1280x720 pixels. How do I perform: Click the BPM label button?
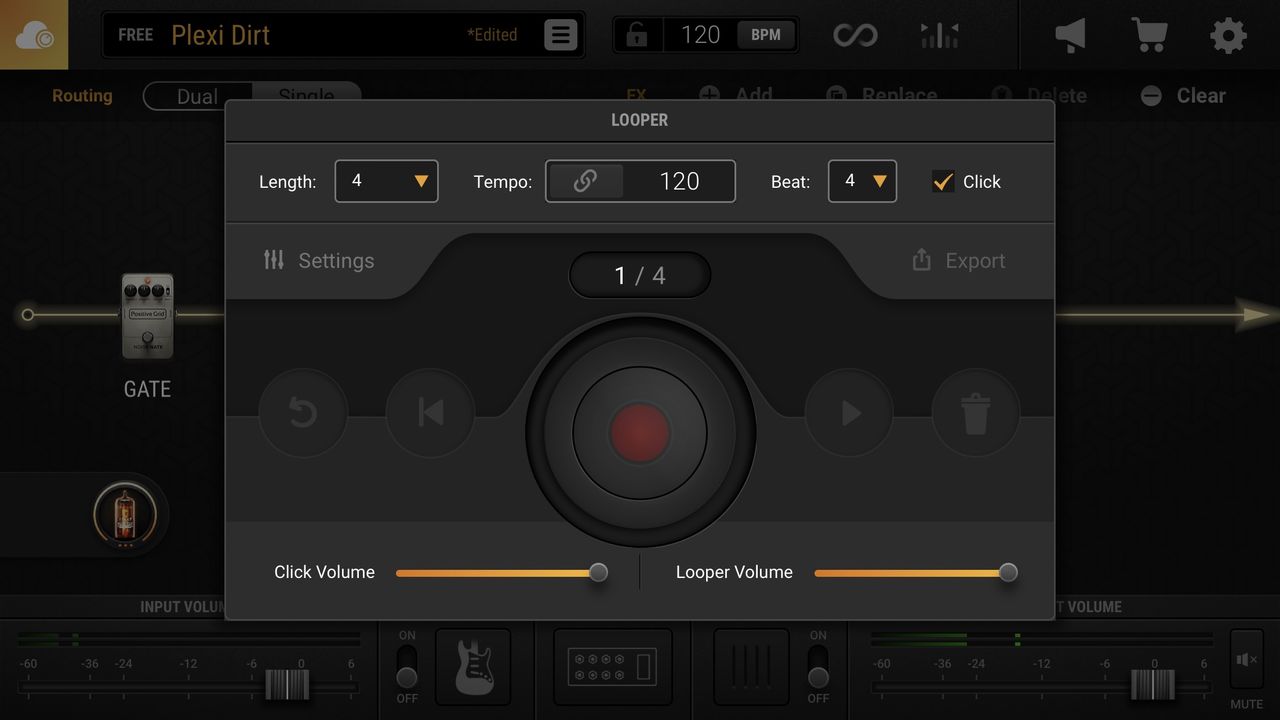tap(766, 35)
